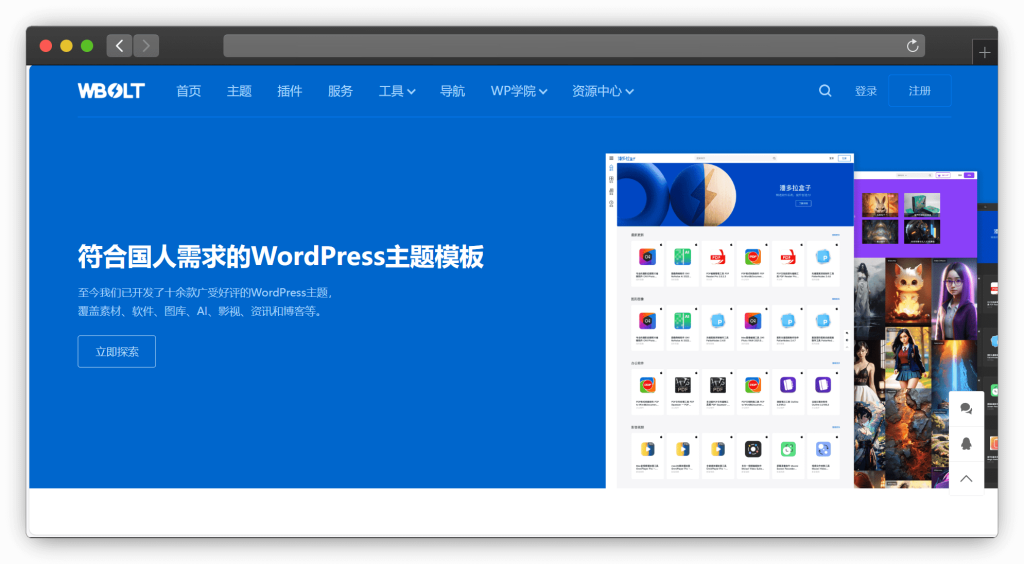Click the yellow minimize window dot
The width and height of the screenshot is (1024, 564).
point(66,46)
